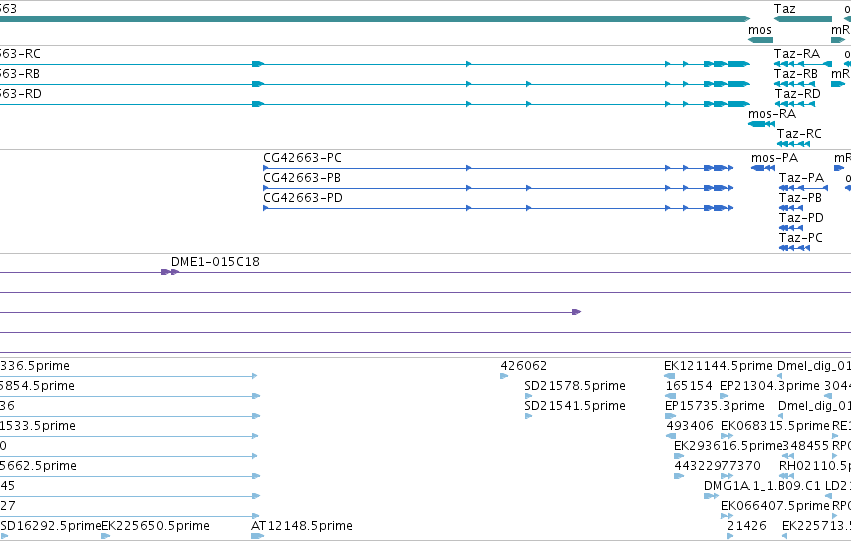Click the DME1-015C18 feature label
The width and height of the screenshot is (851, 541).
point(215,262)
